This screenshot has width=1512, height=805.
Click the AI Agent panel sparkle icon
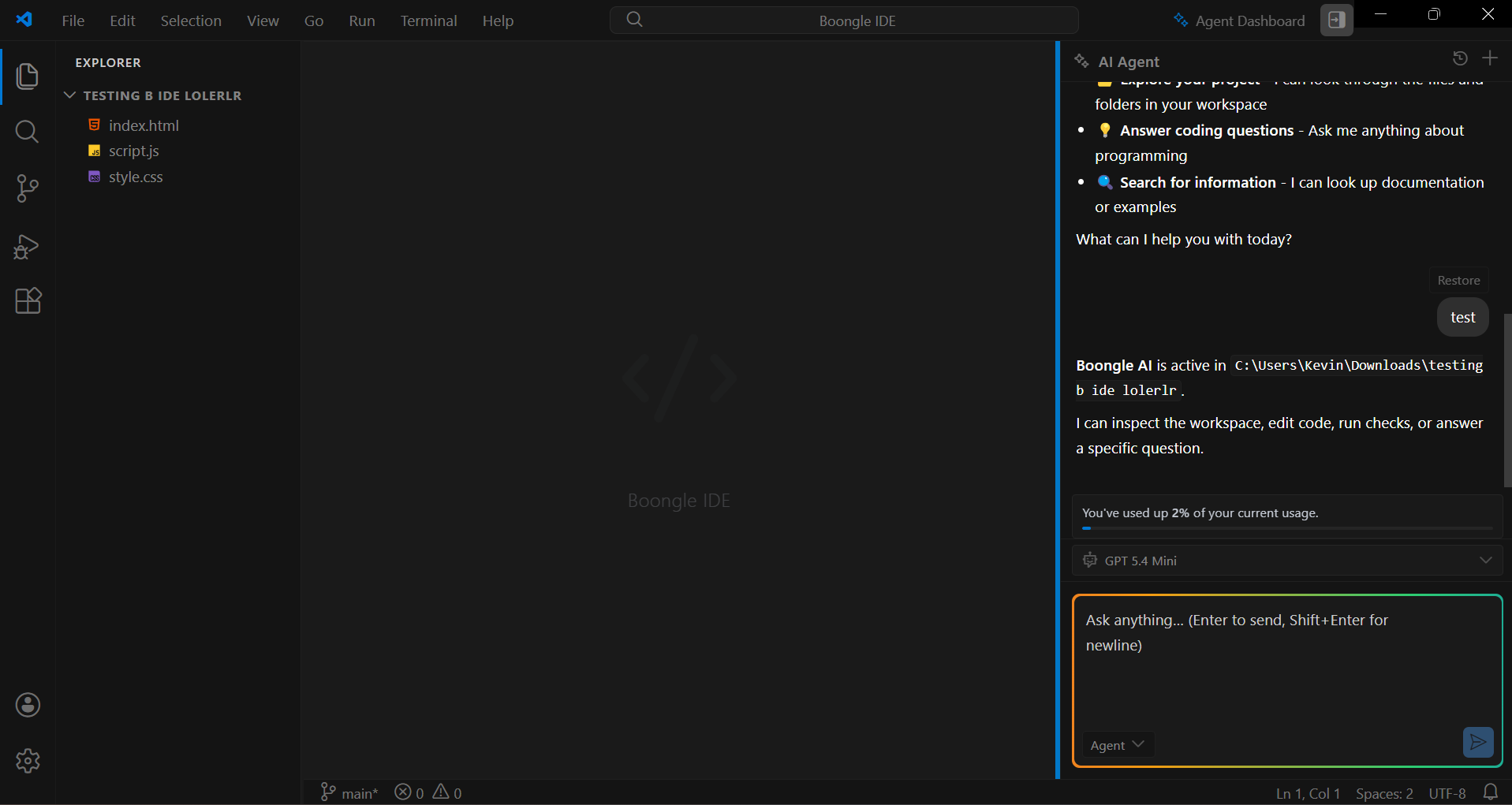point(1081,61)
